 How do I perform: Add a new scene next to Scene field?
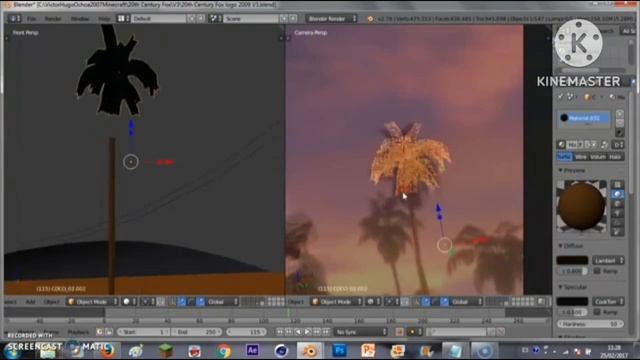pos(284,18)
